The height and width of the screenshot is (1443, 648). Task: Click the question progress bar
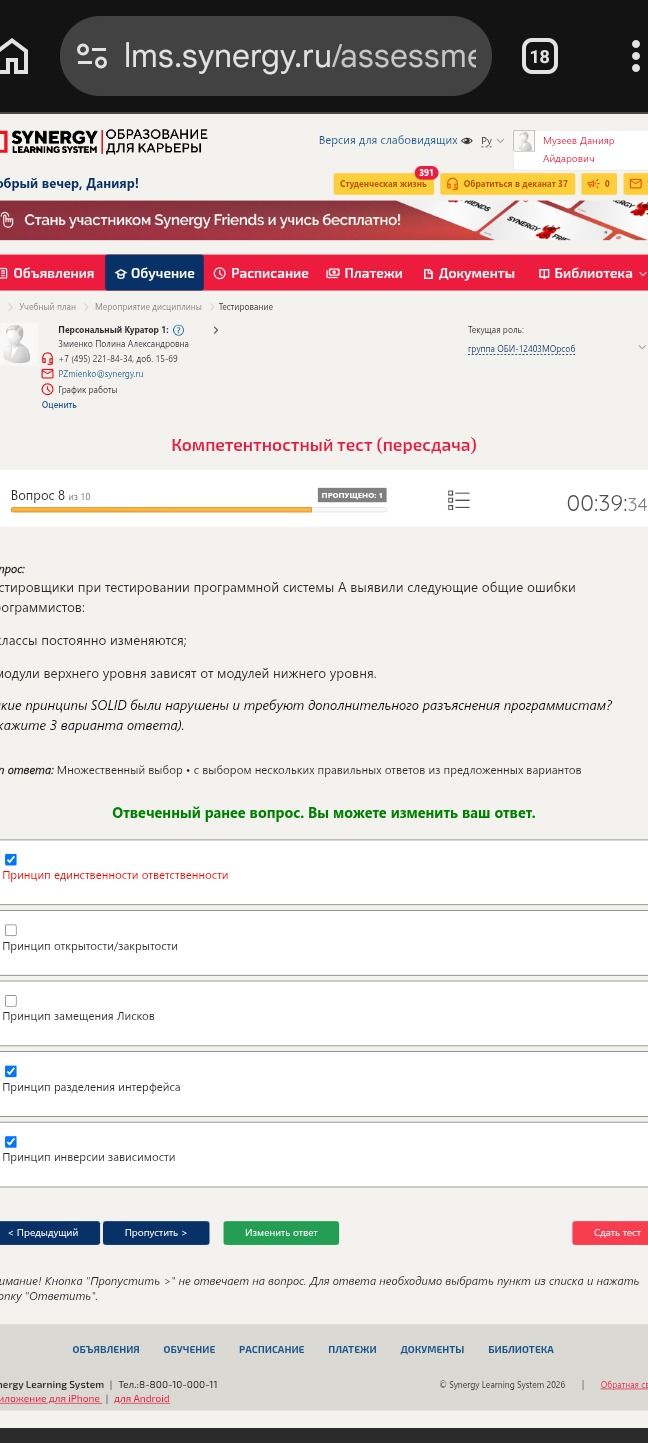pyautogui.click(x=198, y=510)
